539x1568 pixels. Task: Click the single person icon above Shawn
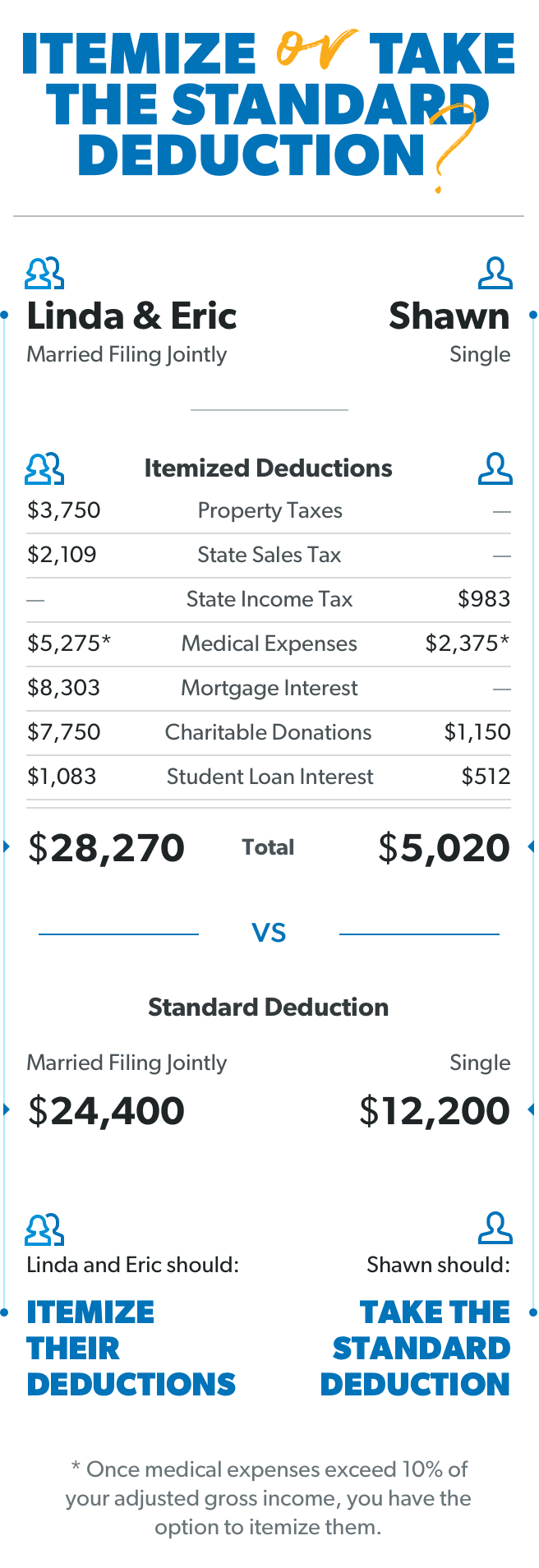tap(495, 274)
